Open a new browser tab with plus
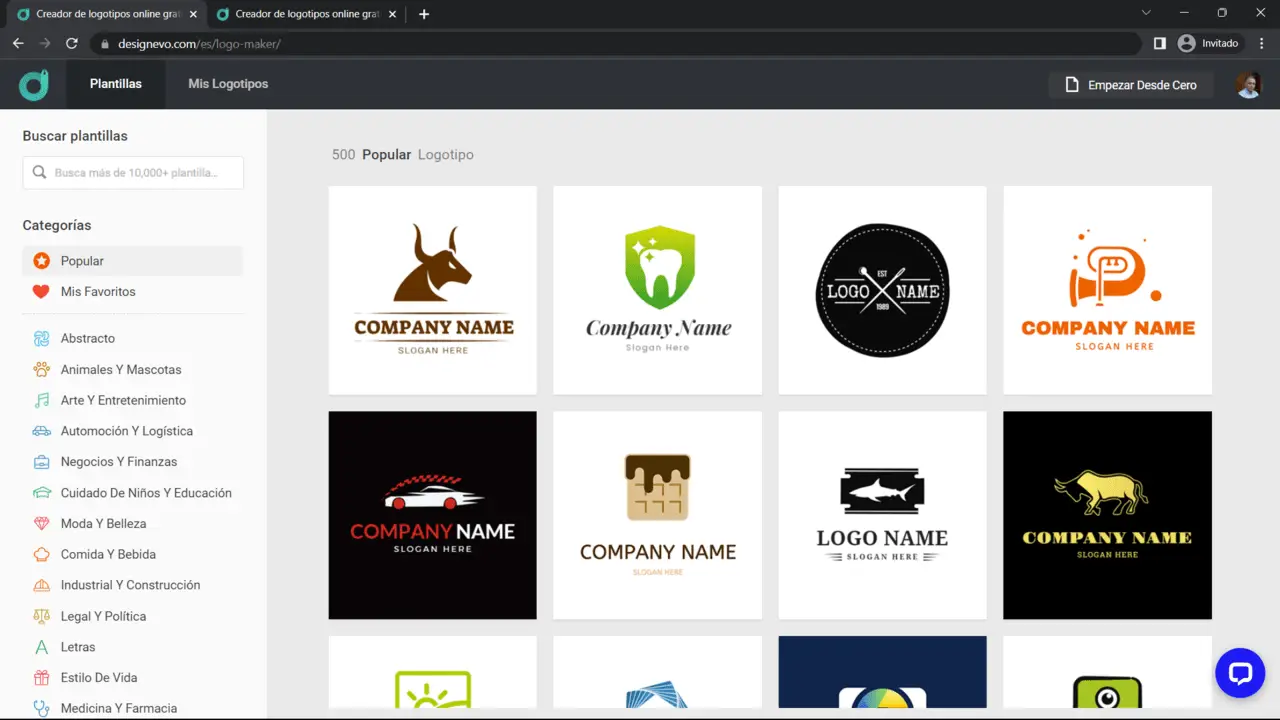Viewport: 1280px width, 720px height. [x=424, y=14]
